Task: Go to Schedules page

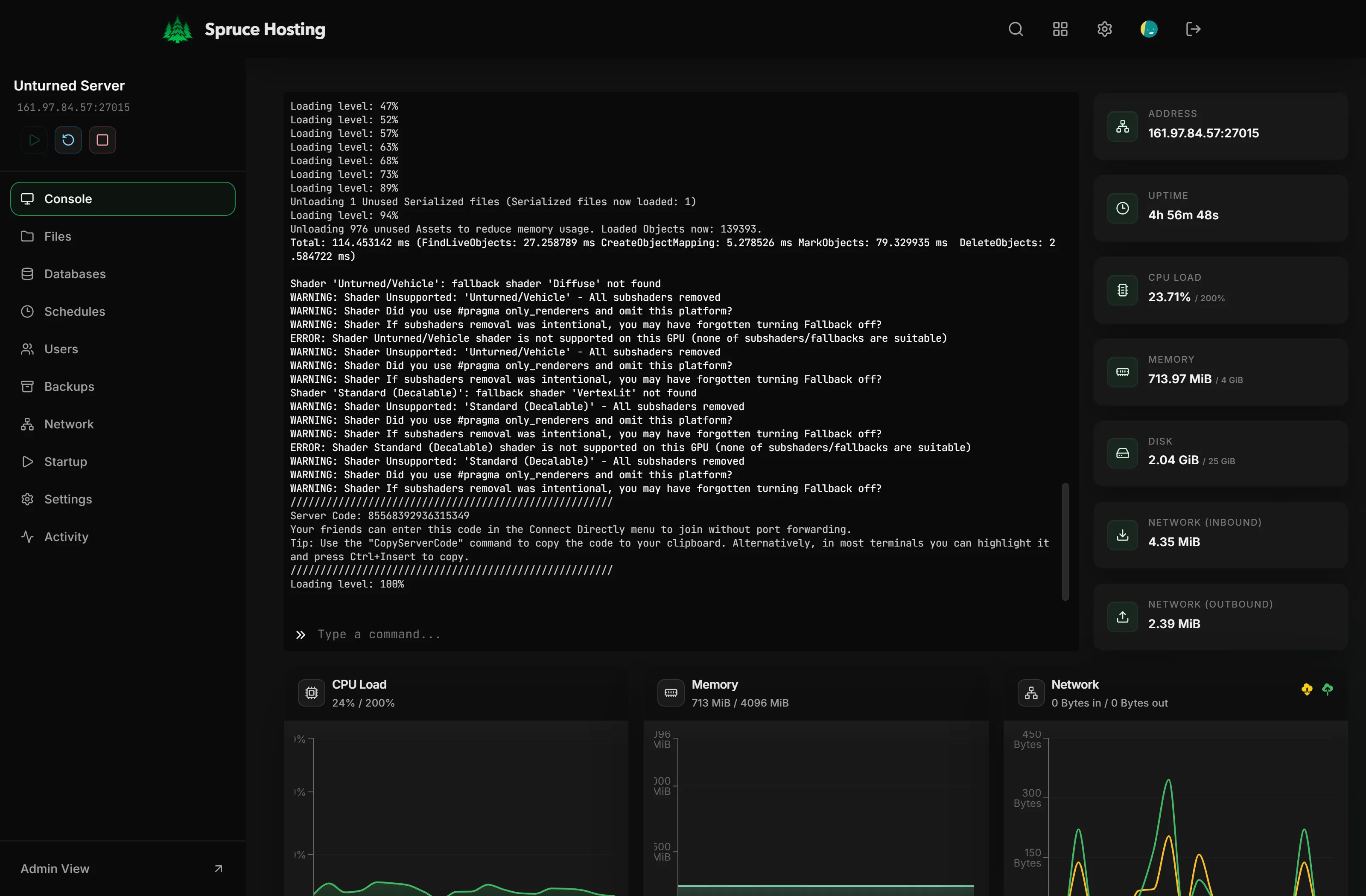Action: pos(123,311)
